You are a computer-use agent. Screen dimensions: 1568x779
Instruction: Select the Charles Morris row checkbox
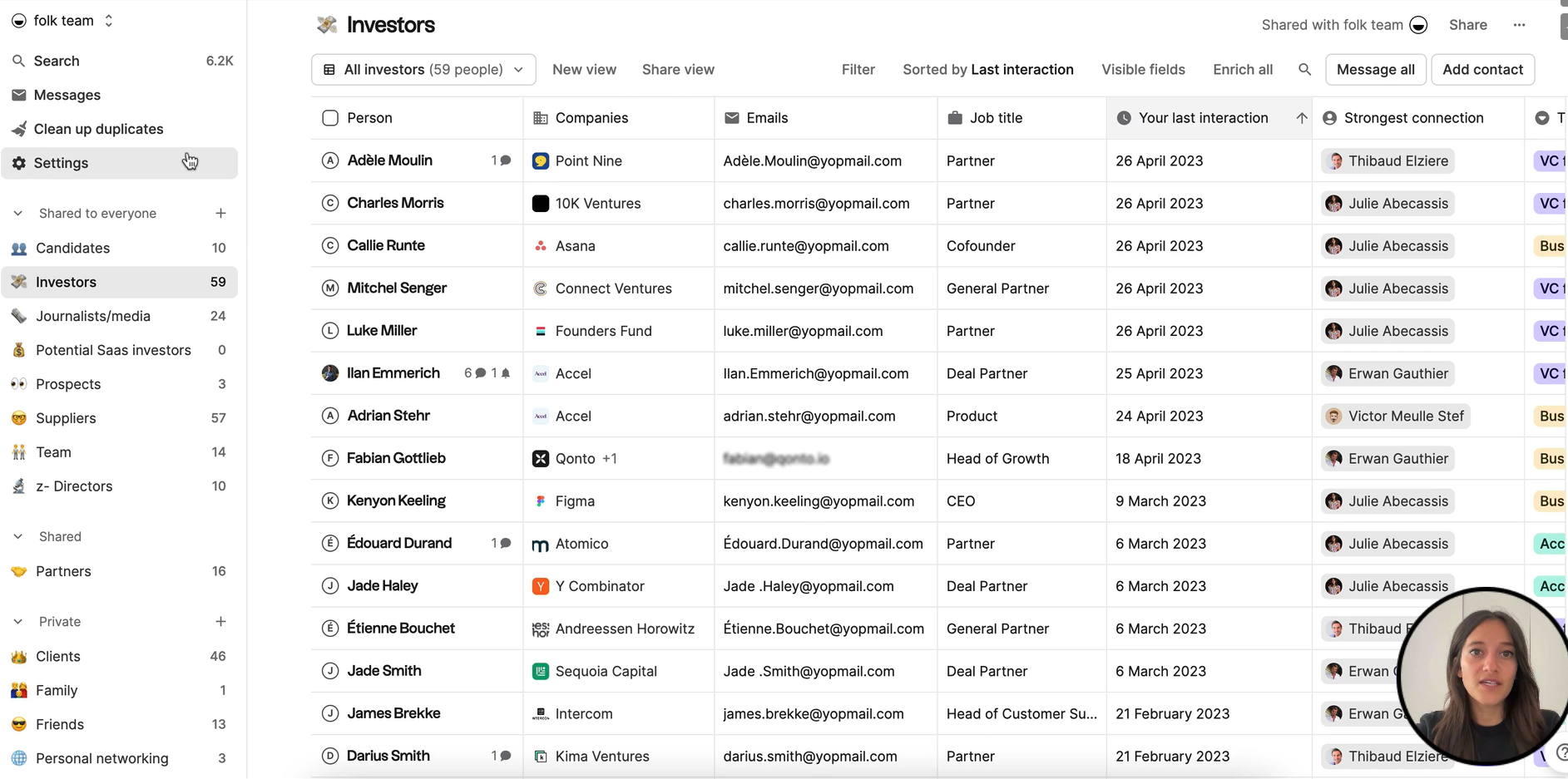pyautogui.click(x=330, y=203)
